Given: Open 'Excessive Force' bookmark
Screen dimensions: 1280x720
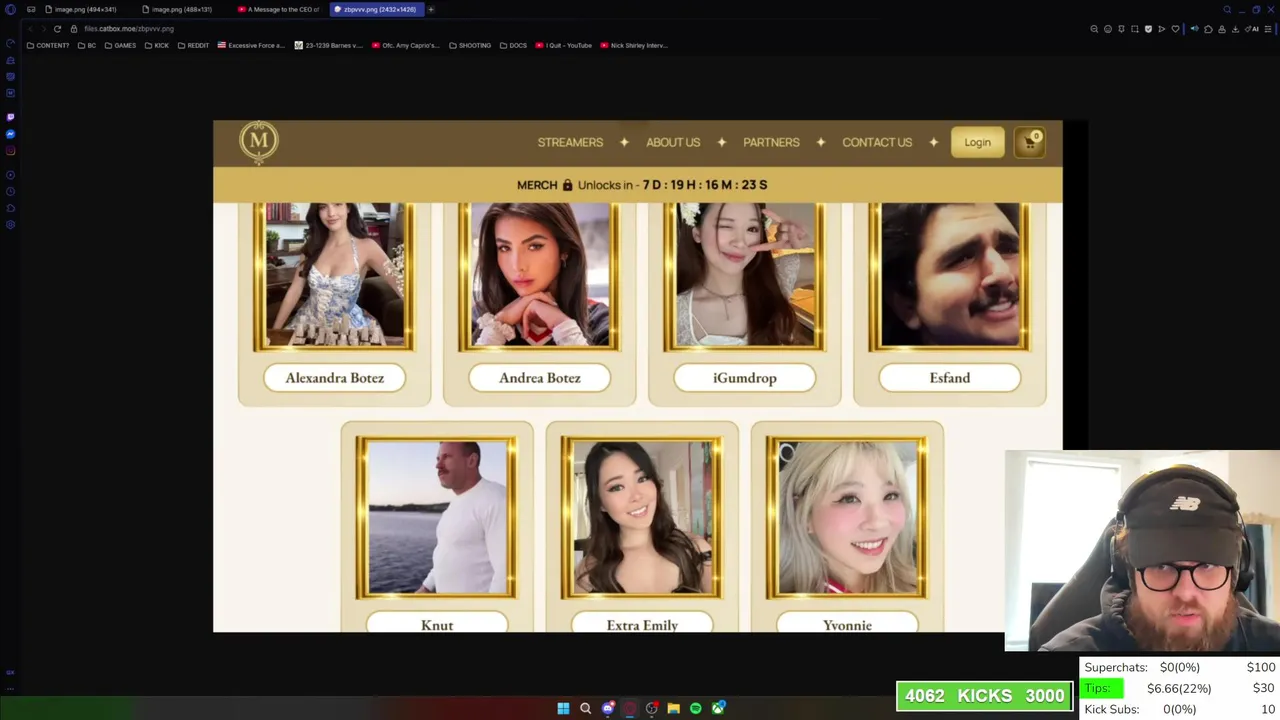Looking at the screenshot, I should point(251,45).
